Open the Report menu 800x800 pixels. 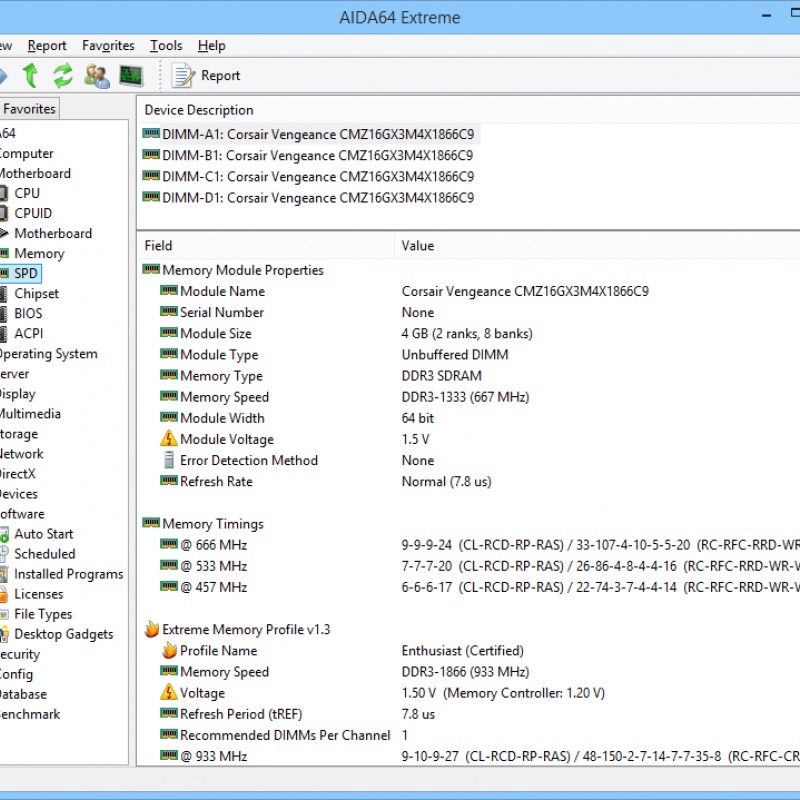point(47,46)
